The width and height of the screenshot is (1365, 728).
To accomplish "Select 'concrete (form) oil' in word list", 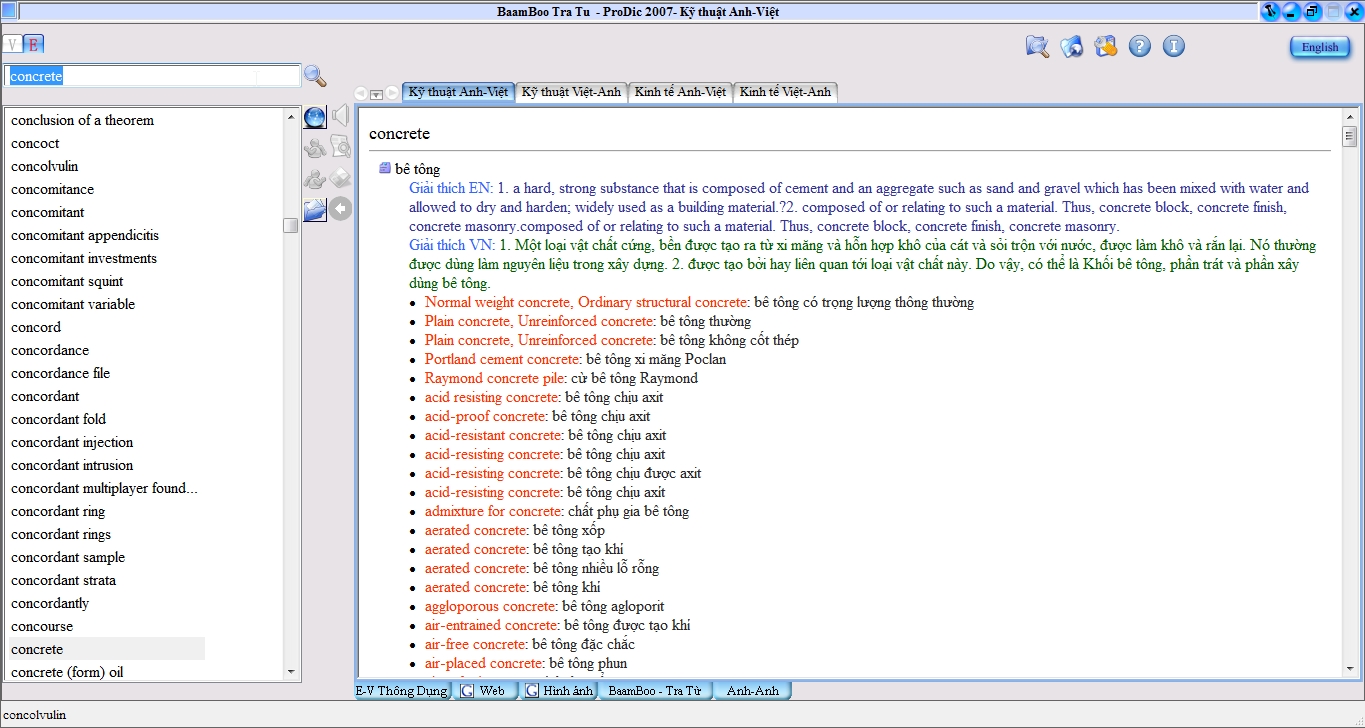I will pyautogui.click(x=67, y=672).
